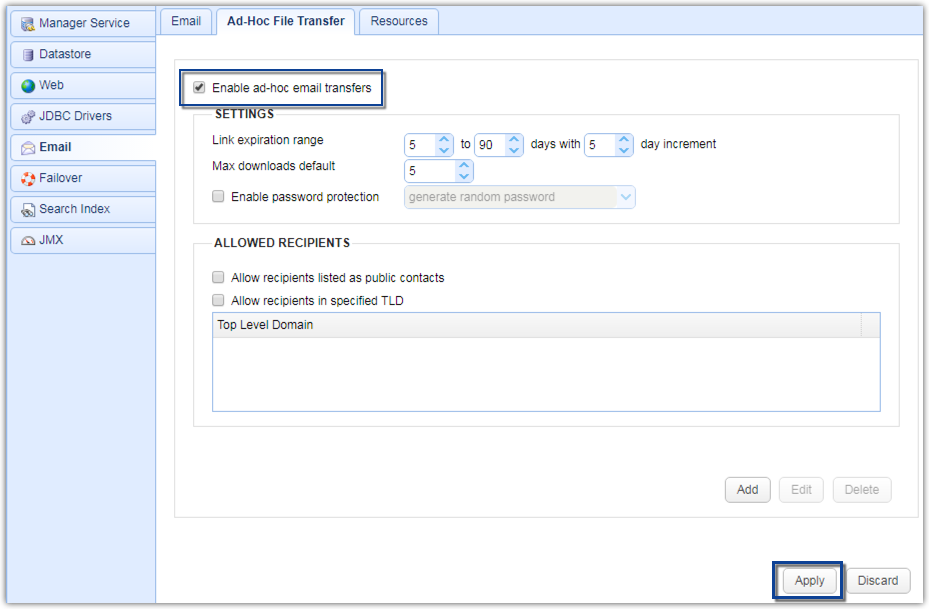Check allow recipients listed as public contacts
This screenshot has height=609, width=929.
218,277
